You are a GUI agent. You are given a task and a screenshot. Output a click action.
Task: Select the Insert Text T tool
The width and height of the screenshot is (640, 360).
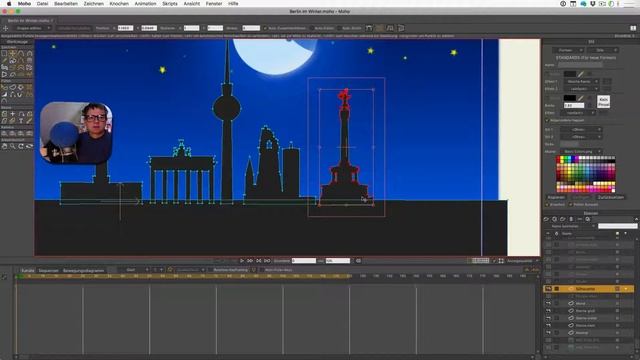(21, 121)
